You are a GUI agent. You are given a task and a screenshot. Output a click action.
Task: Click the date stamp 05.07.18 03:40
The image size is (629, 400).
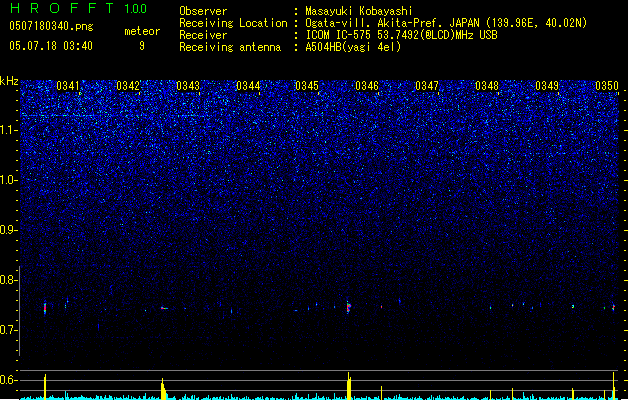point(51,46)
